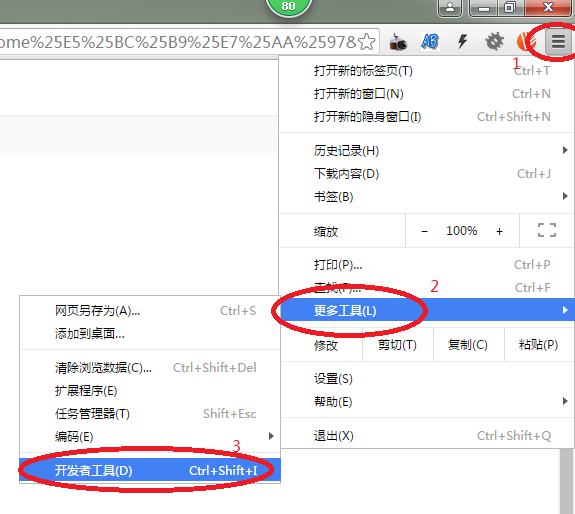Select Open new window (N)
Screen dimensions: 575x514
point(427,94)
